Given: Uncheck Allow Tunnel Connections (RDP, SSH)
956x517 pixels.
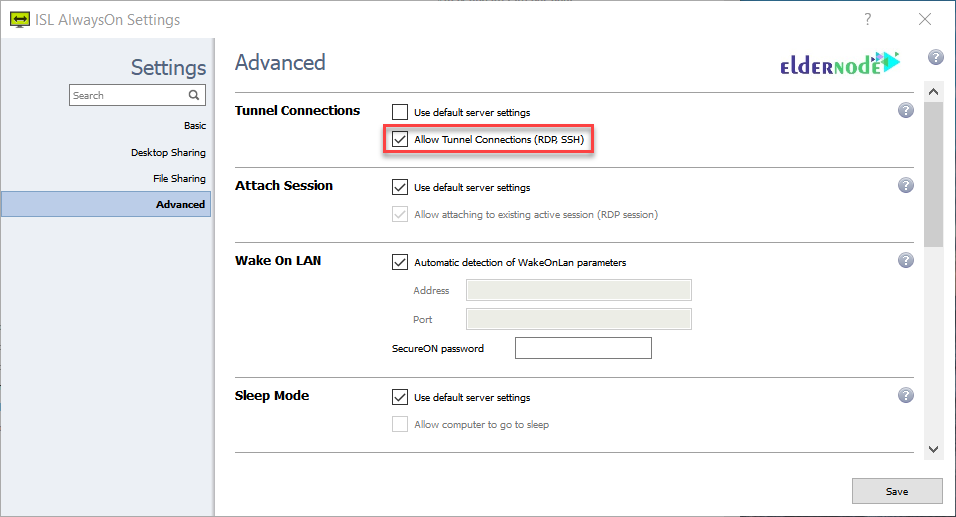Looking at the screenshot, I should [x=400, y=139].
